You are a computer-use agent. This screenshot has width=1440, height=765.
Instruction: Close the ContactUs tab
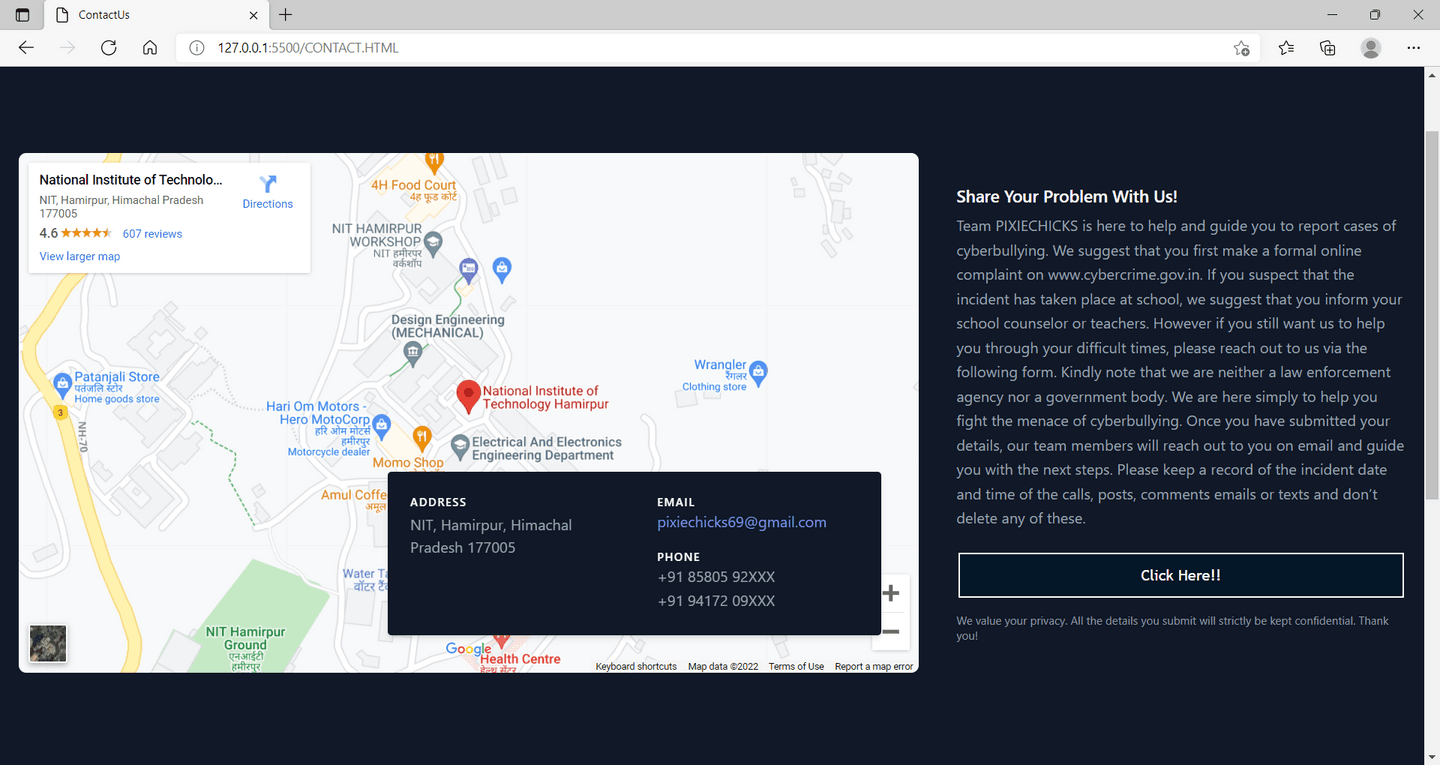click(x=254, y=15)
